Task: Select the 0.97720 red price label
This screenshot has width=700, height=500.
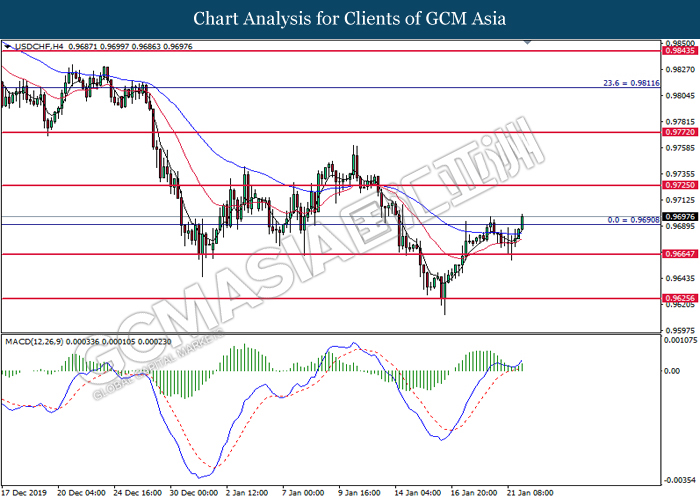Action: (680, 132)
